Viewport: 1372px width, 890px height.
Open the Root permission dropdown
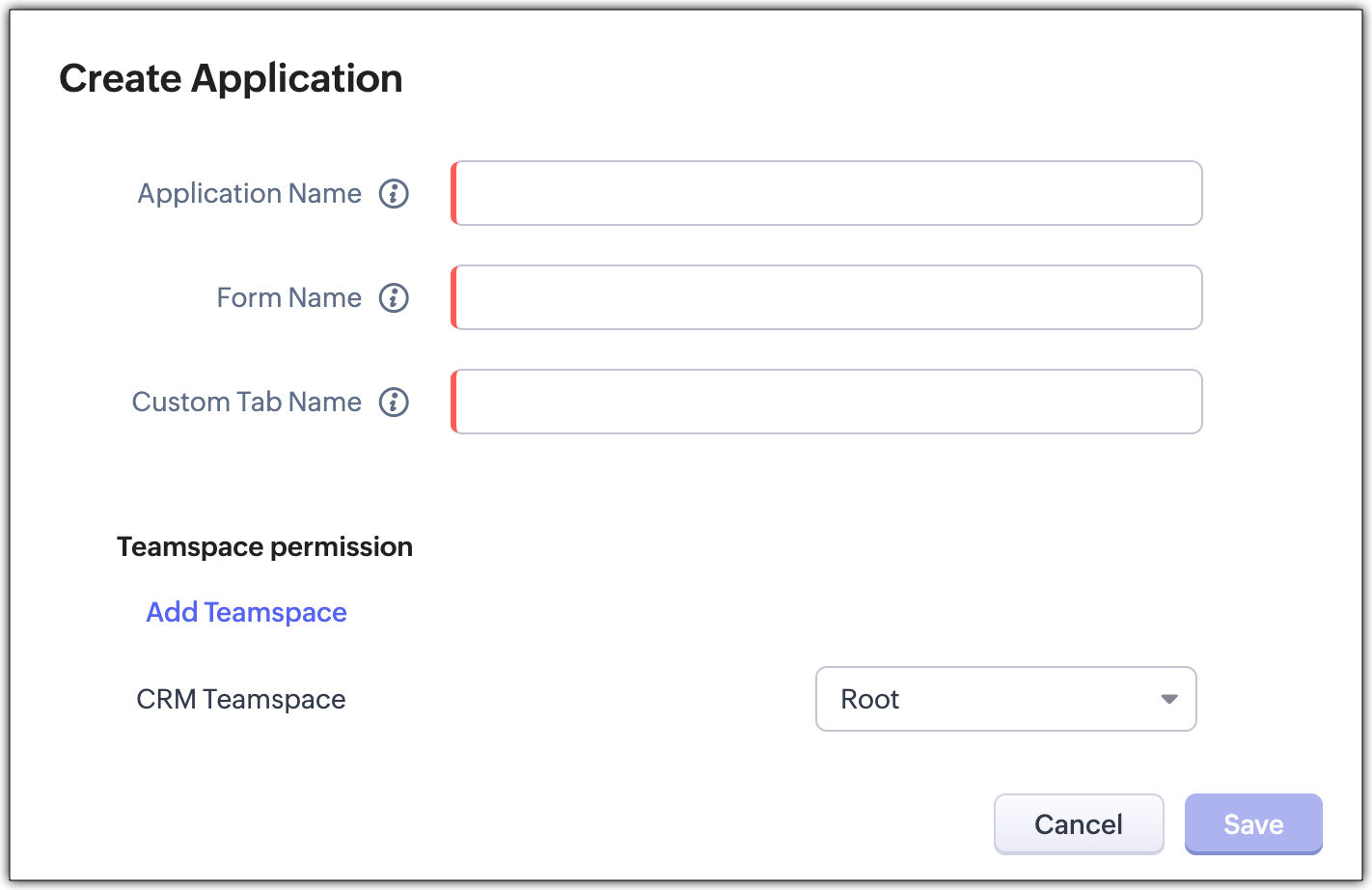(1005, 699)
